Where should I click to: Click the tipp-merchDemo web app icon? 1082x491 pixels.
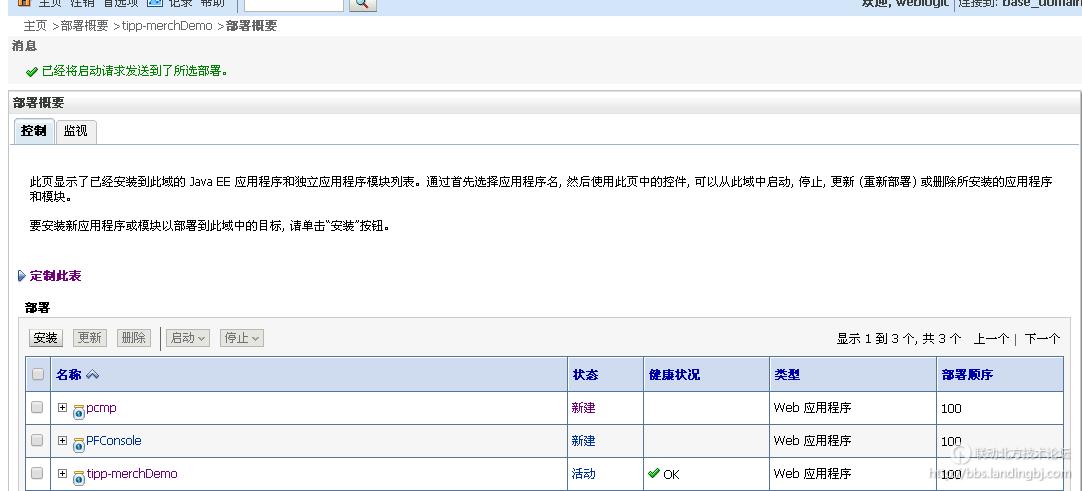(79, 477)
